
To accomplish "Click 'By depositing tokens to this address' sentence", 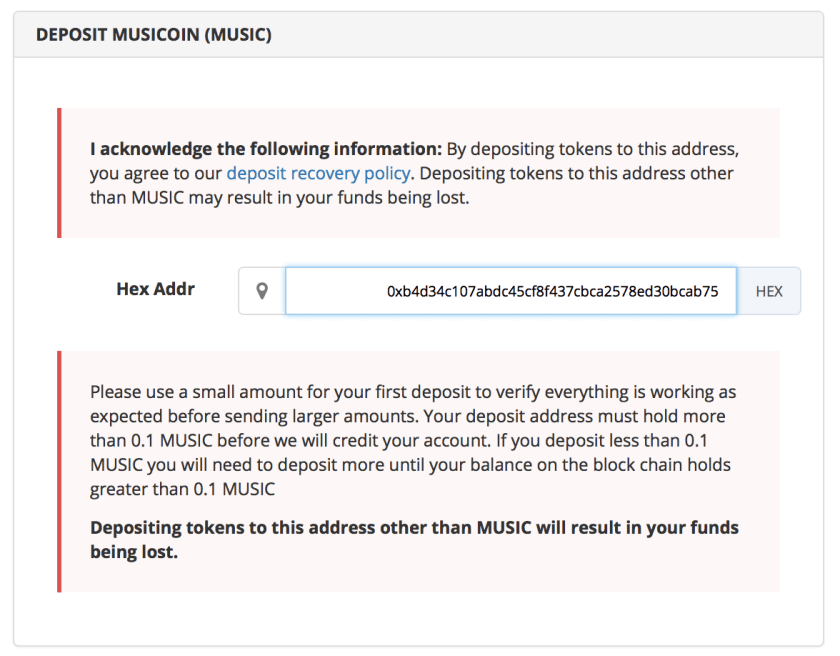I will click(x=592, y=149).
